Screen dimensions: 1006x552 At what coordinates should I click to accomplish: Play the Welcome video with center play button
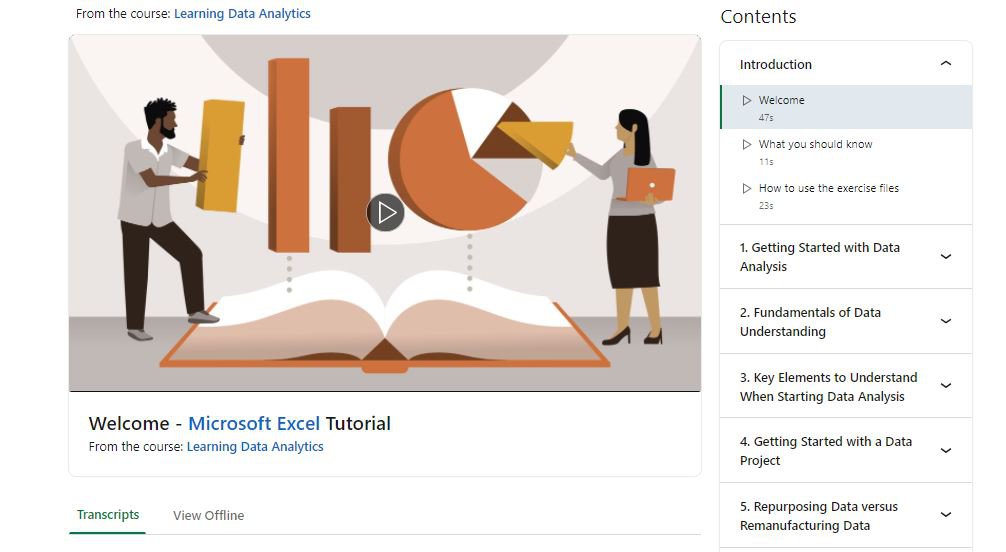(x=385, y=212)
